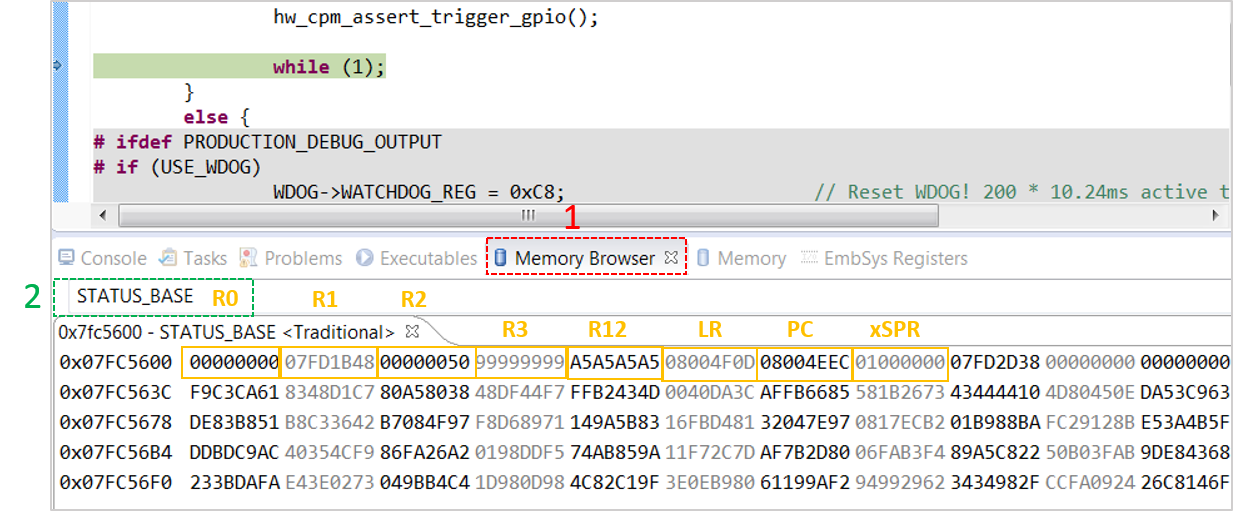Select the R0 memory cell 00000000
Image resolution: width=1233 pixels, height=511 pixels.
point(231,361)
